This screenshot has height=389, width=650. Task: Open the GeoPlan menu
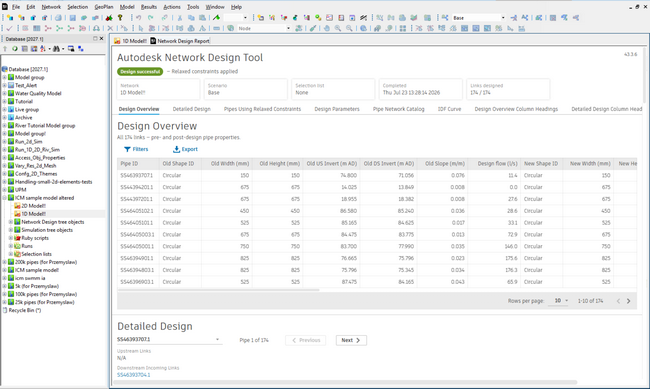103,7
